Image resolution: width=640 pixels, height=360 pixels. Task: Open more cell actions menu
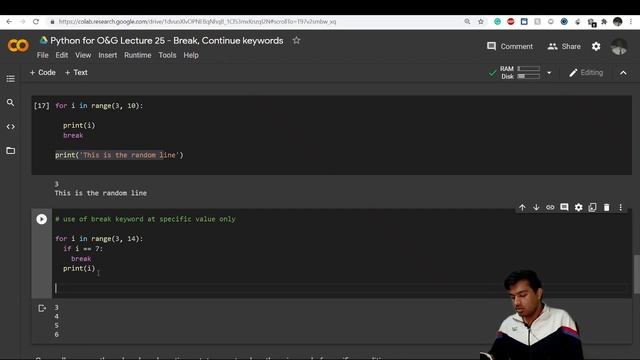(620, 207)
